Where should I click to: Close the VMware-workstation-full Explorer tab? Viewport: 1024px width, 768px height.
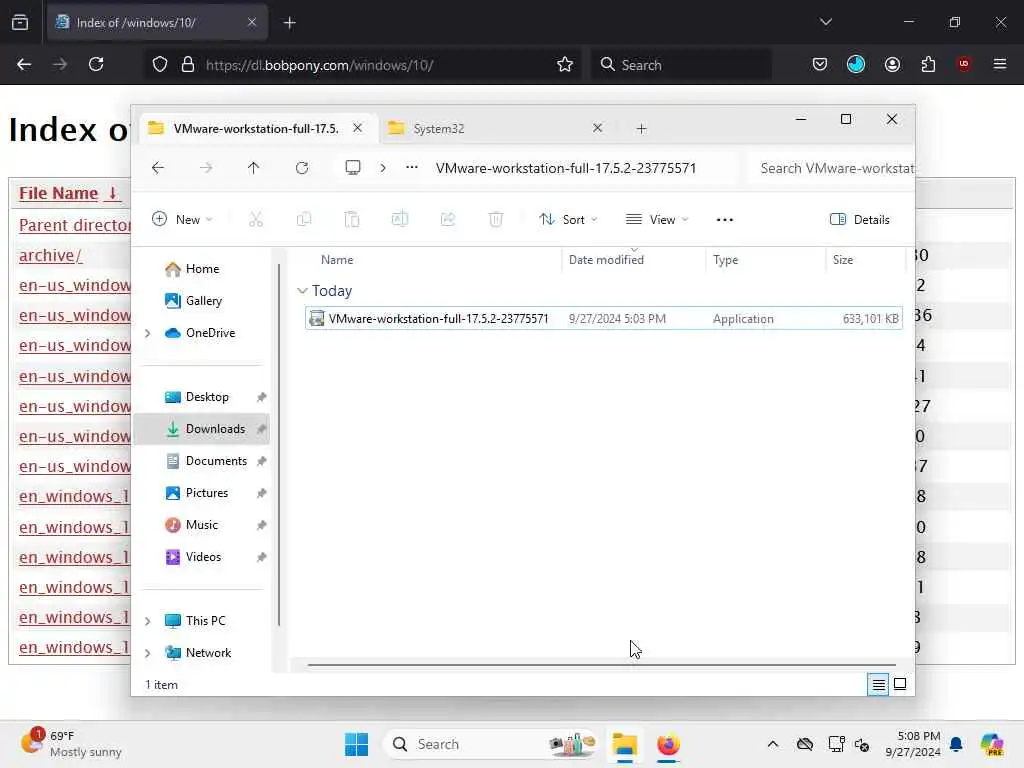(x=357, y=128)
